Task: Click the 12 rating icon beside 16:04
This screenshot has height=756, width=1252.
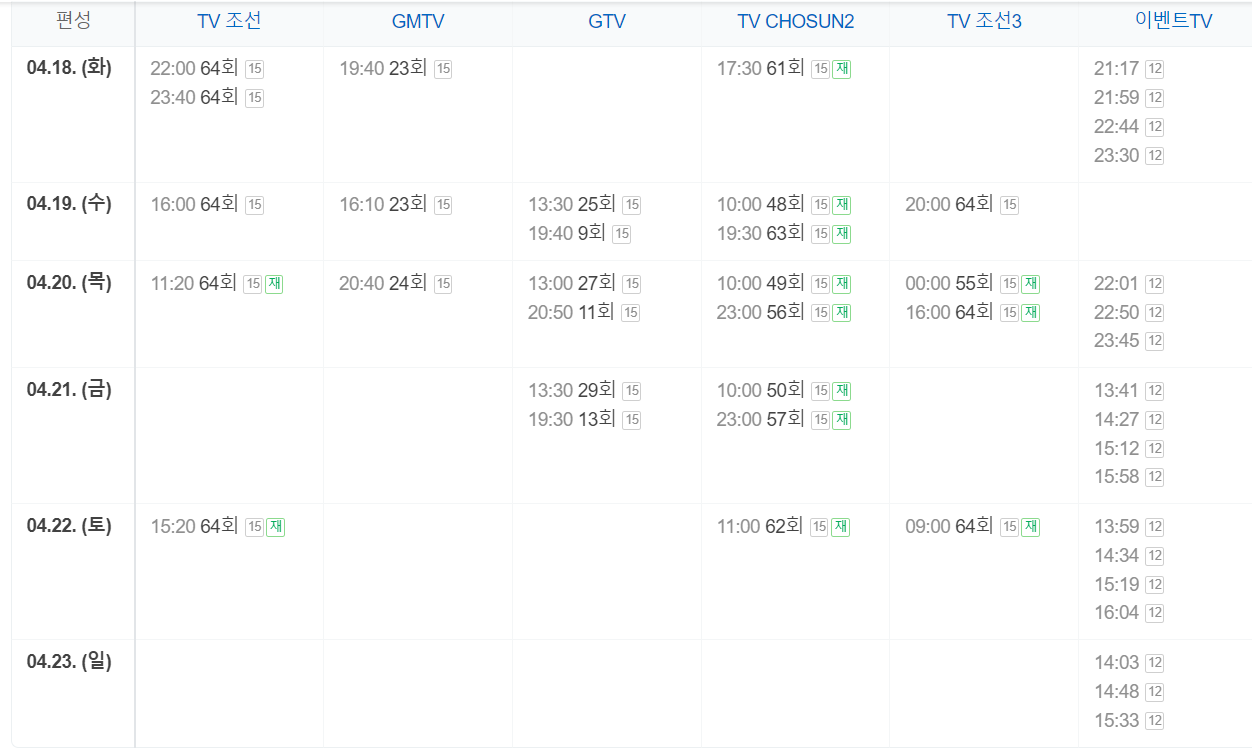Action: point(1154,613)
